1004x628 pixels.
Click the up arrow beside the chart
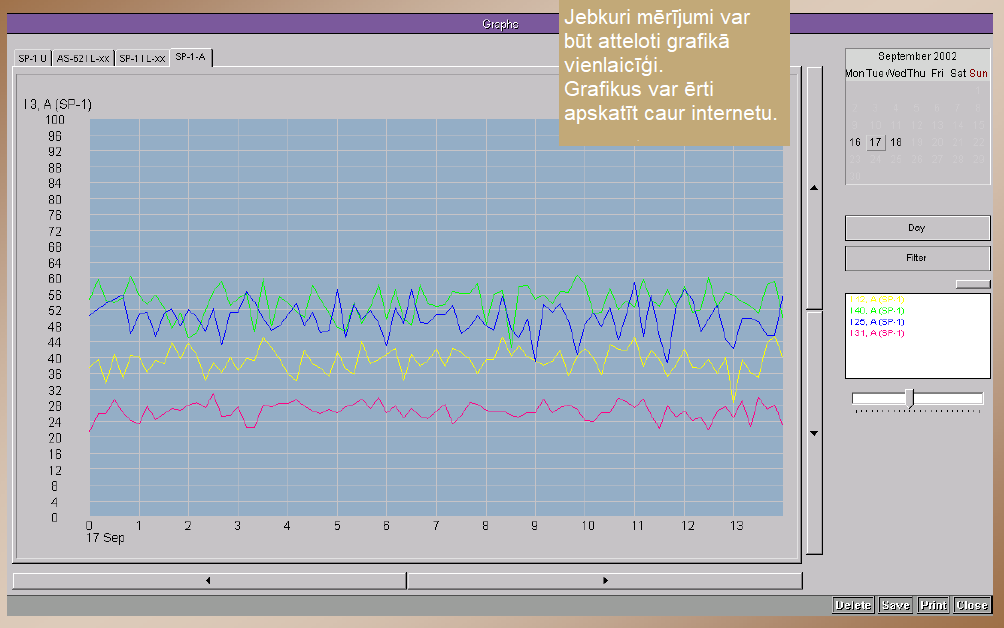(x=814, y=188)
